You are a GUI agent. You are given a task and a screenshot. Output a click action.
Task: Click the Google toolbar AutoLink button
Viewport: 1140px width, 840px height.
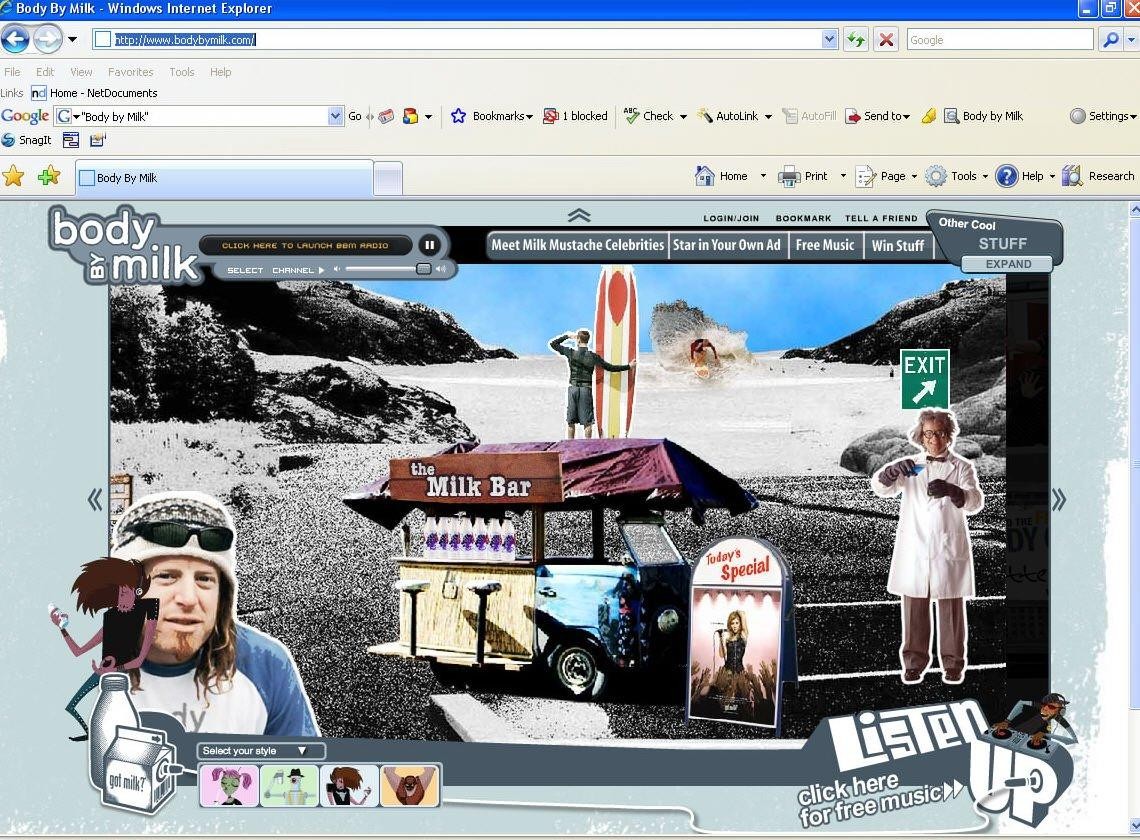[x=727, y=116]
